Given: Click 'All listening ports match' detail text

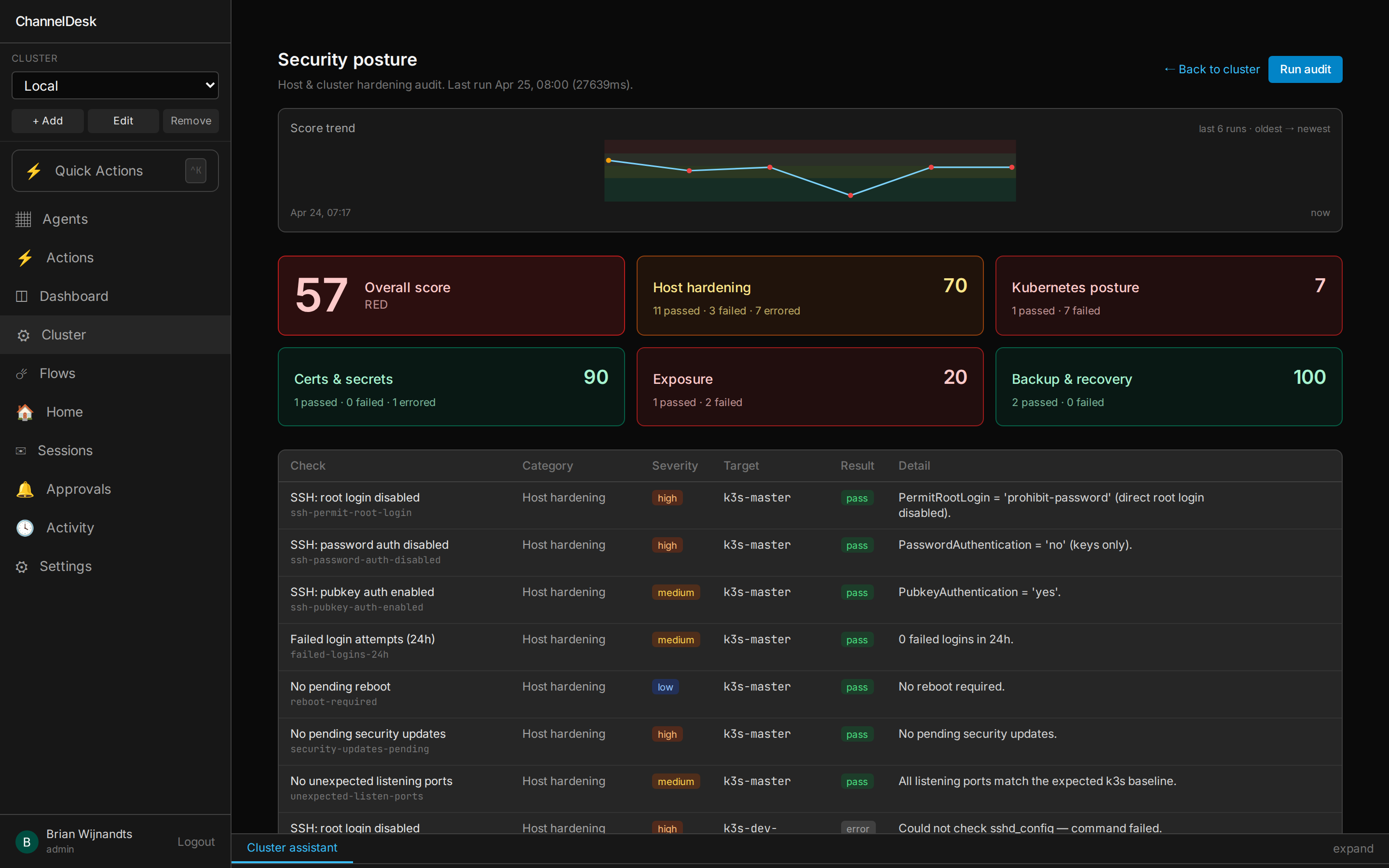Looking at the screenshot, I should coord(1037,781).
